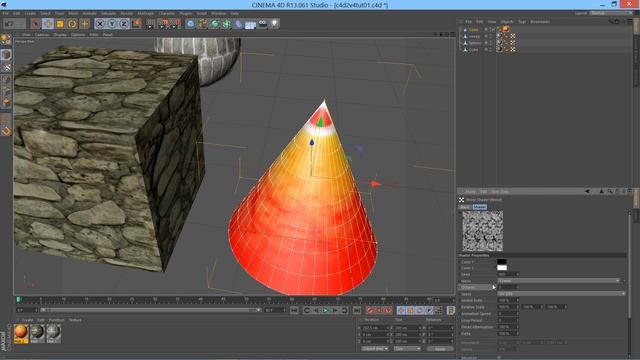Viewport: 640px width, 360px height.
Task: Click the yellow plus recent-tool icon
Action: 84,24
